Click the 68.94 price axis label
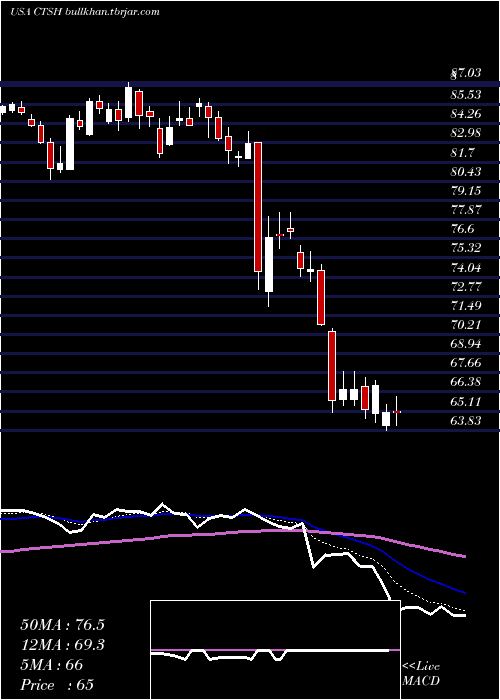The height and width of the screenshot is (700, 500). point(466,344)
